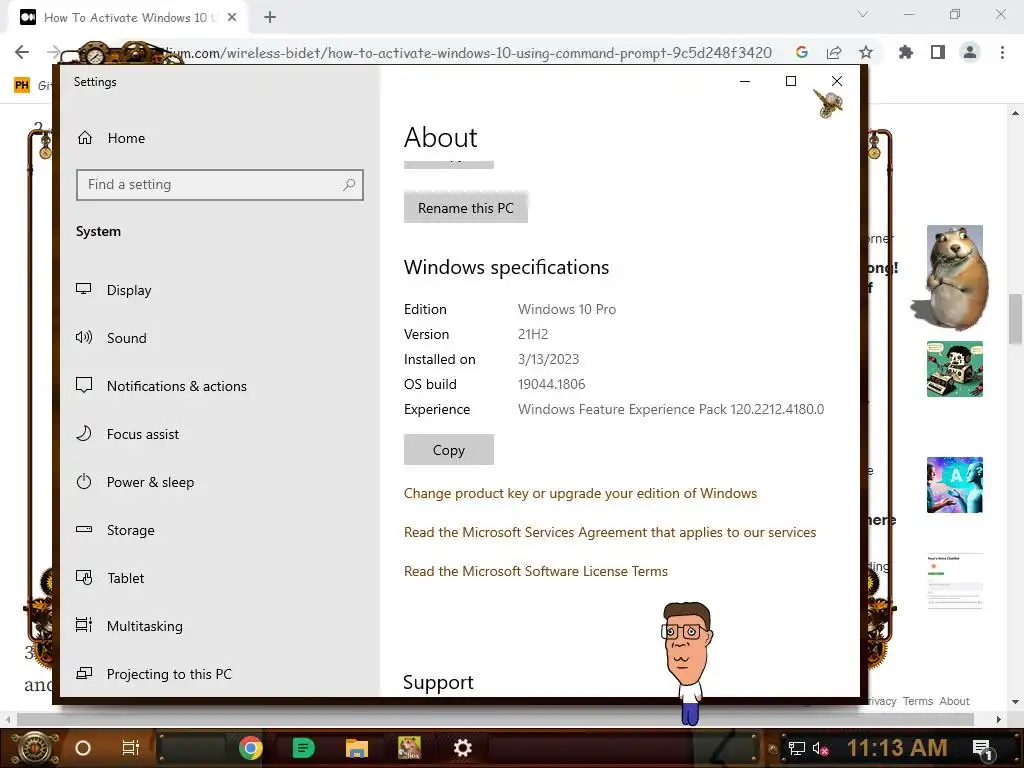Click the muted volume icon in tray

(820, 748)
